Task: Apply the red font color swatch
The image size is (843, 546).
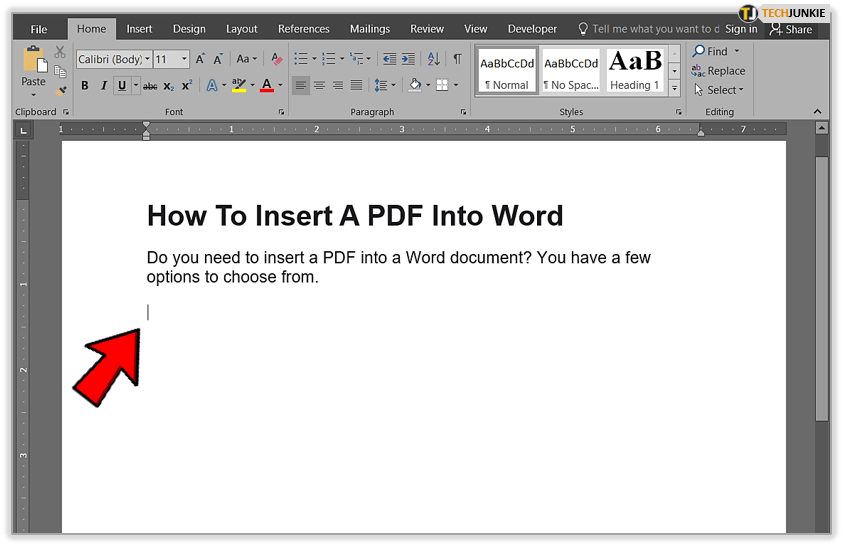Action: click(266, 87)
